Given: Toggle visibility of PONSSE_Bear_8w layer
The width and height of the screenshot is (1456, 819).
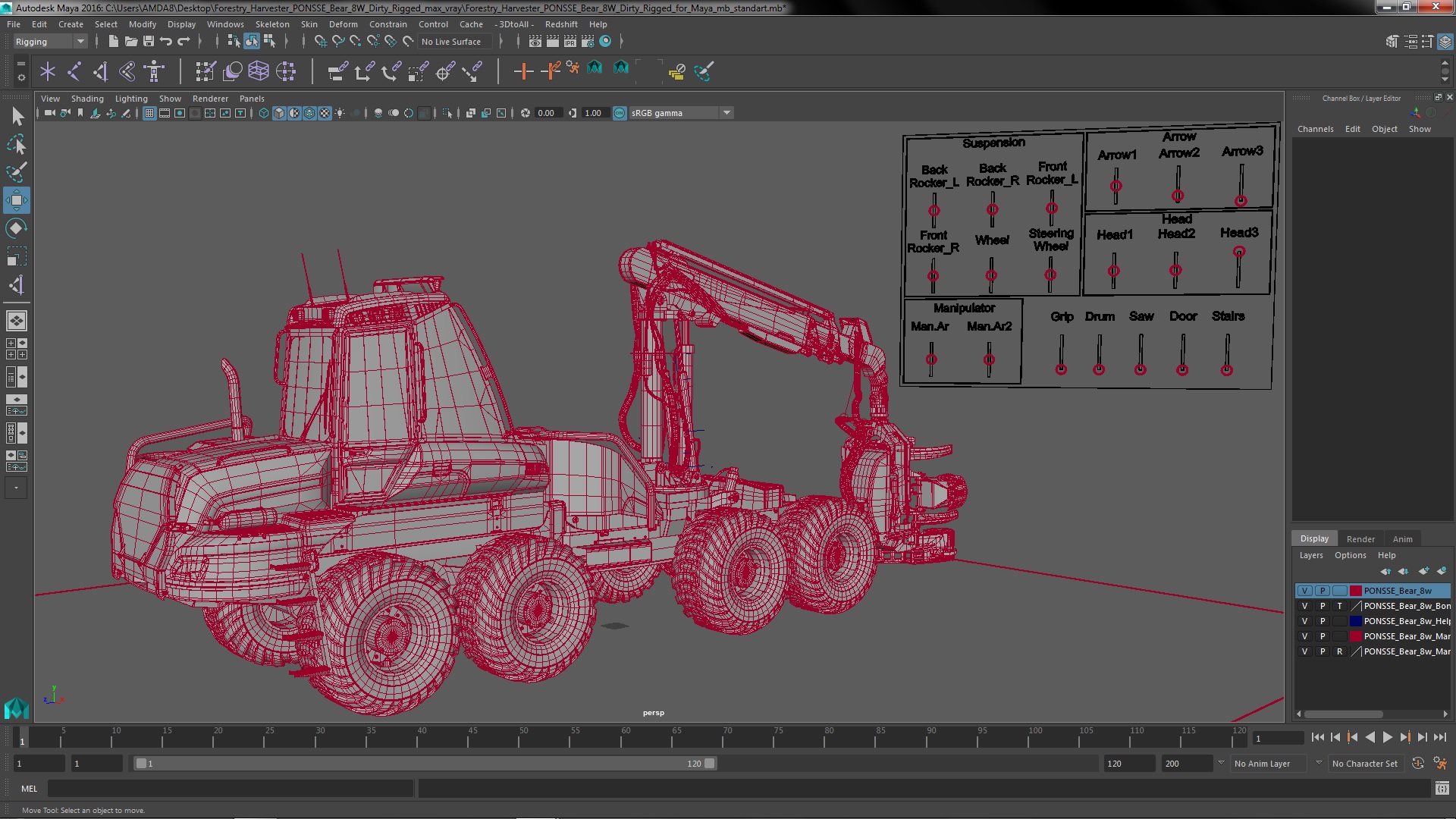Looking at the screenshot, I should 1304,591.
